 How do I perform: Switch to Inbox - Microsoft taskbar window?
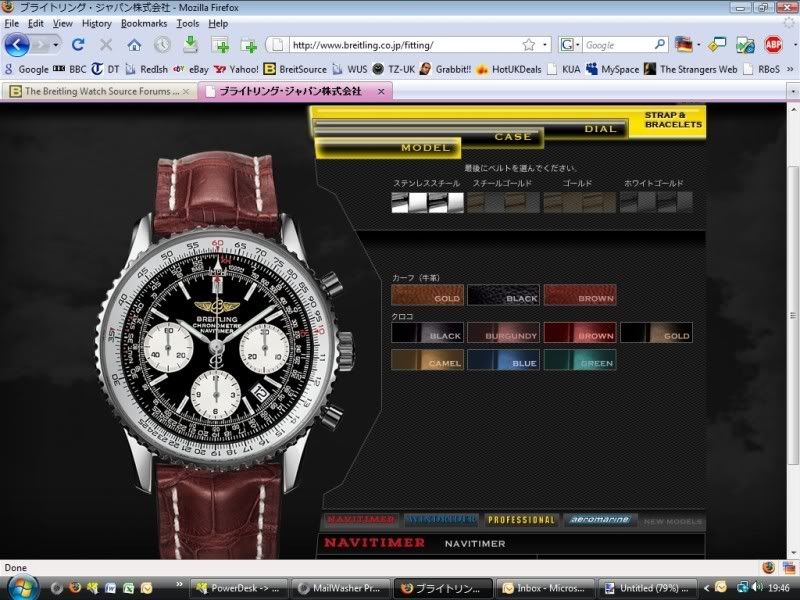(544, 588)
